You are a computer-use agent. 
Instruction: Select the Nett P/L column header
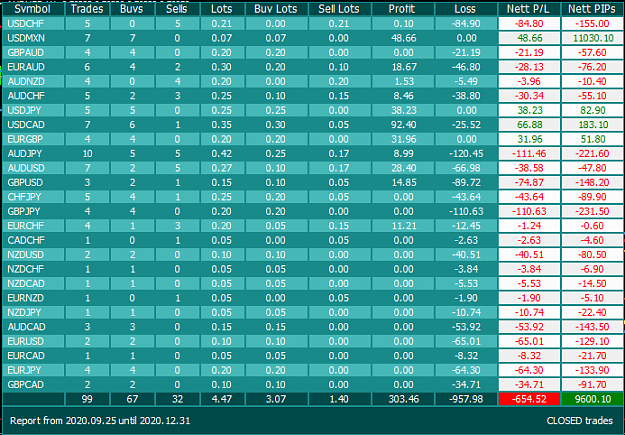tap(529, 9)
